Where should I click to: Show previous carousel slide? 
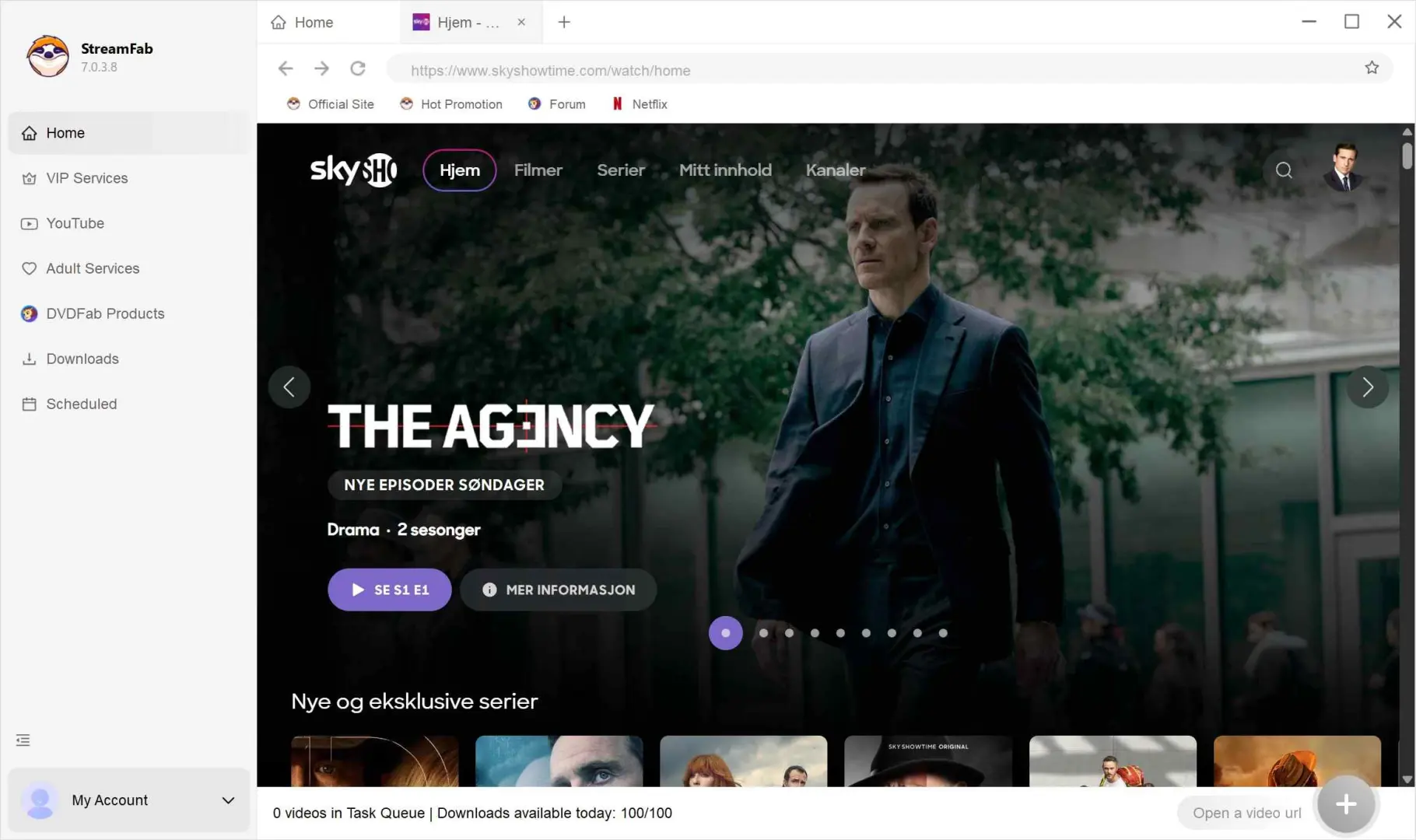tap(289, 387)
